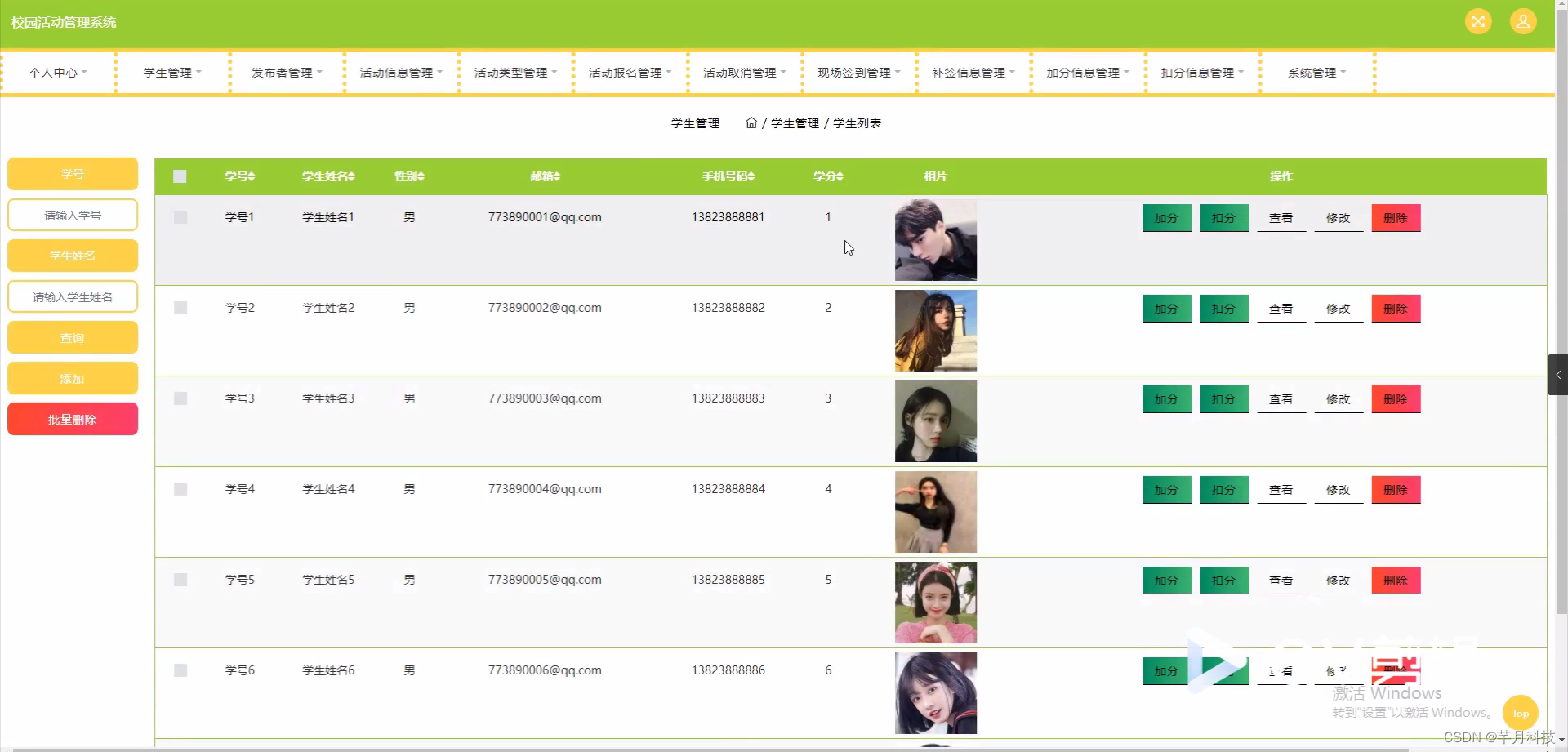Viewport: 1568px width, 752px height.
Task: Sort the table by 手机号码 column arrow
Action: pos(750,176)
